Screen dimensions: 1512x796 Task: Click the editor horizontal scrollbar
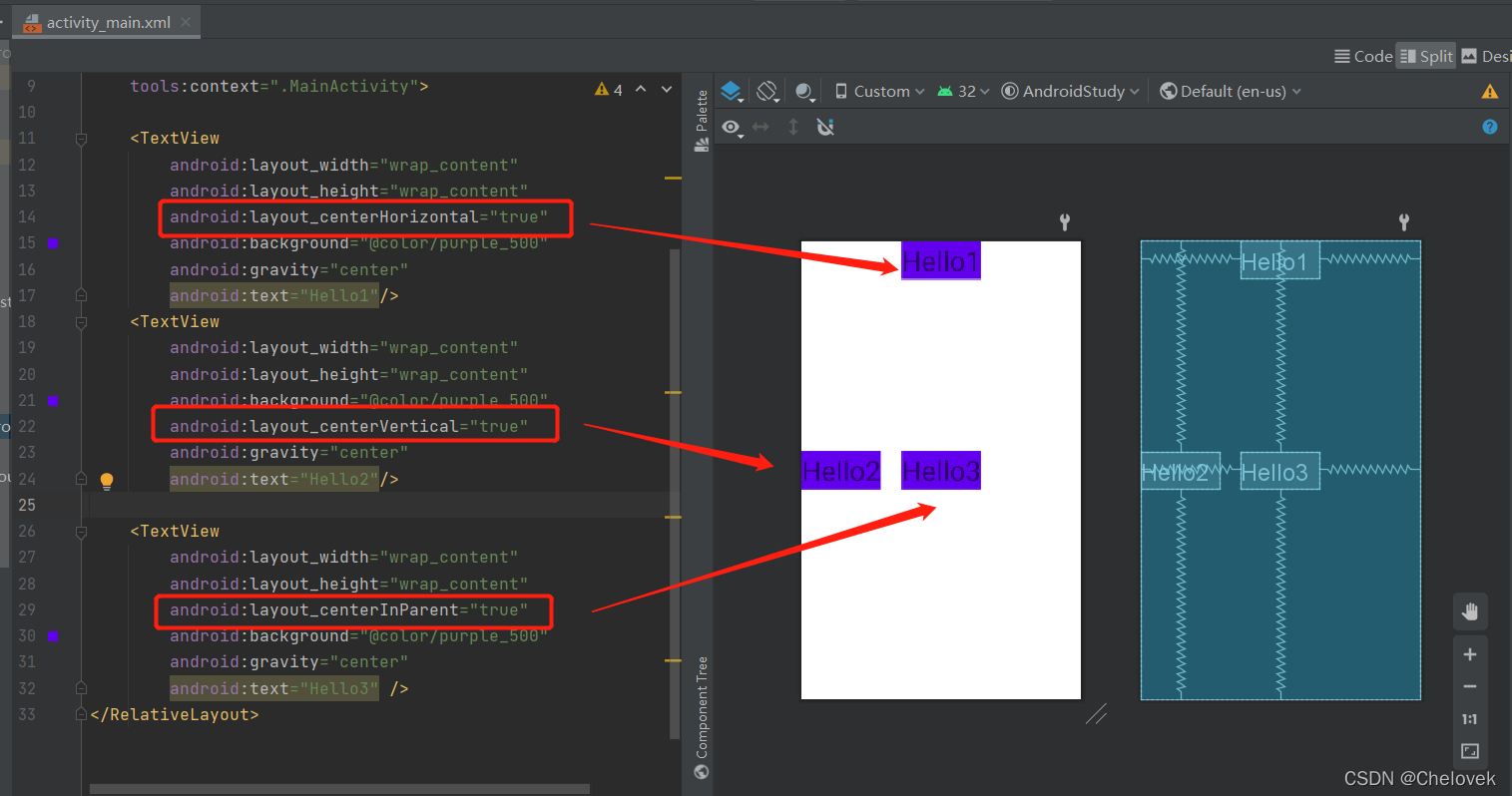coord(339,789)
